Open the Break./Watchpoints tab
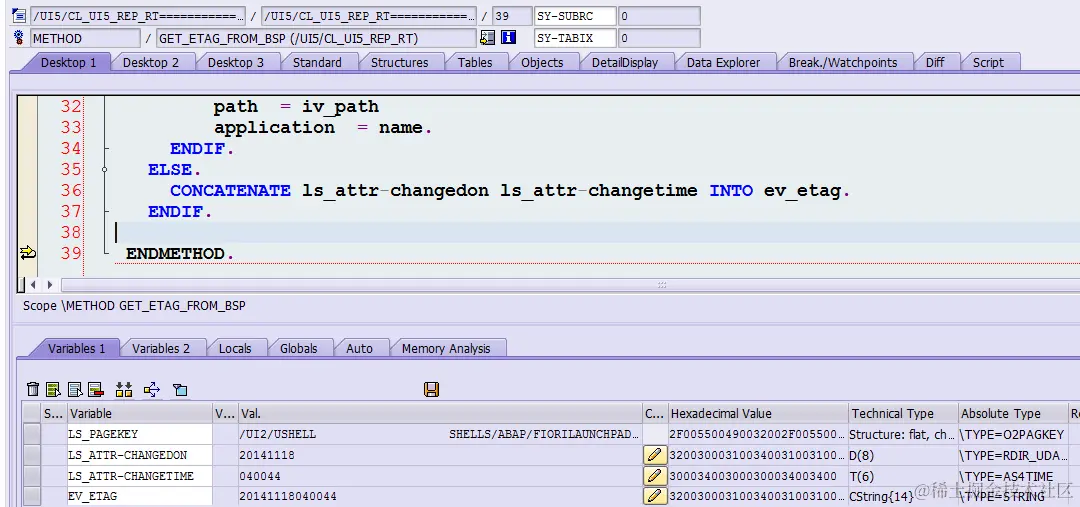1080x507 pixels. 843,63
